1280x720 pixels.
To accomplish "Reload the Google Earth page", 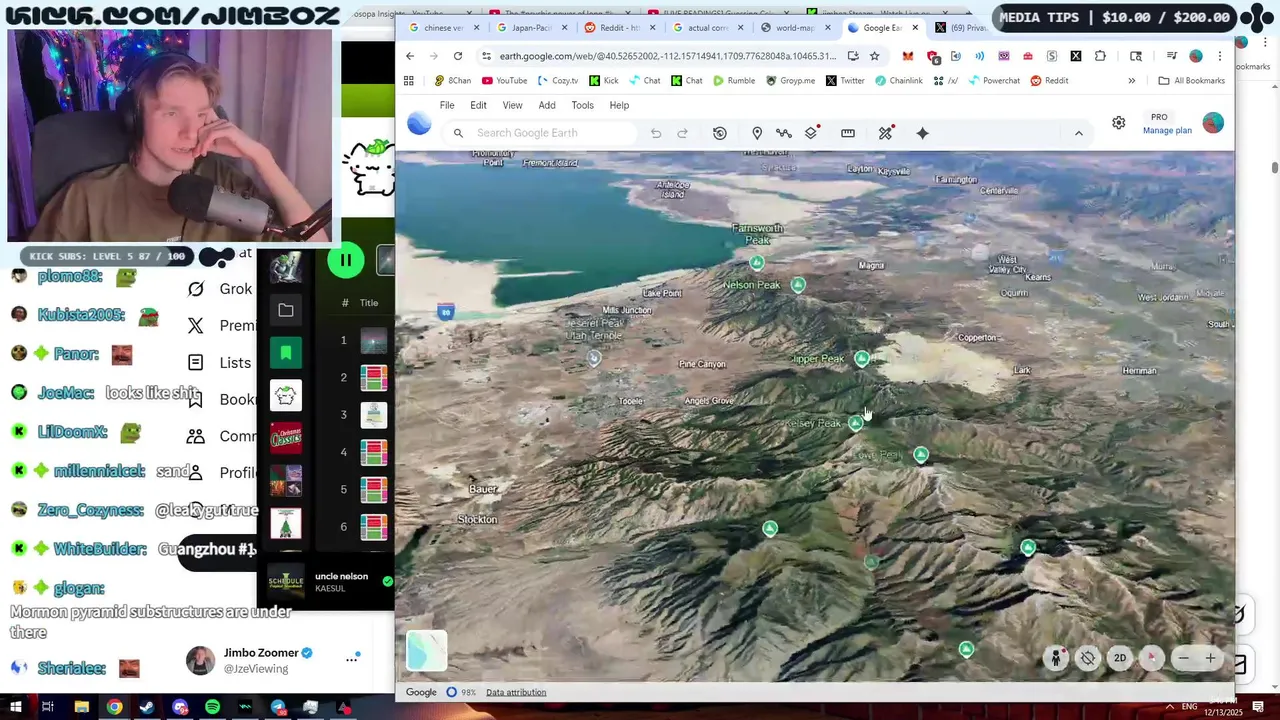I will tap(458, 56).
